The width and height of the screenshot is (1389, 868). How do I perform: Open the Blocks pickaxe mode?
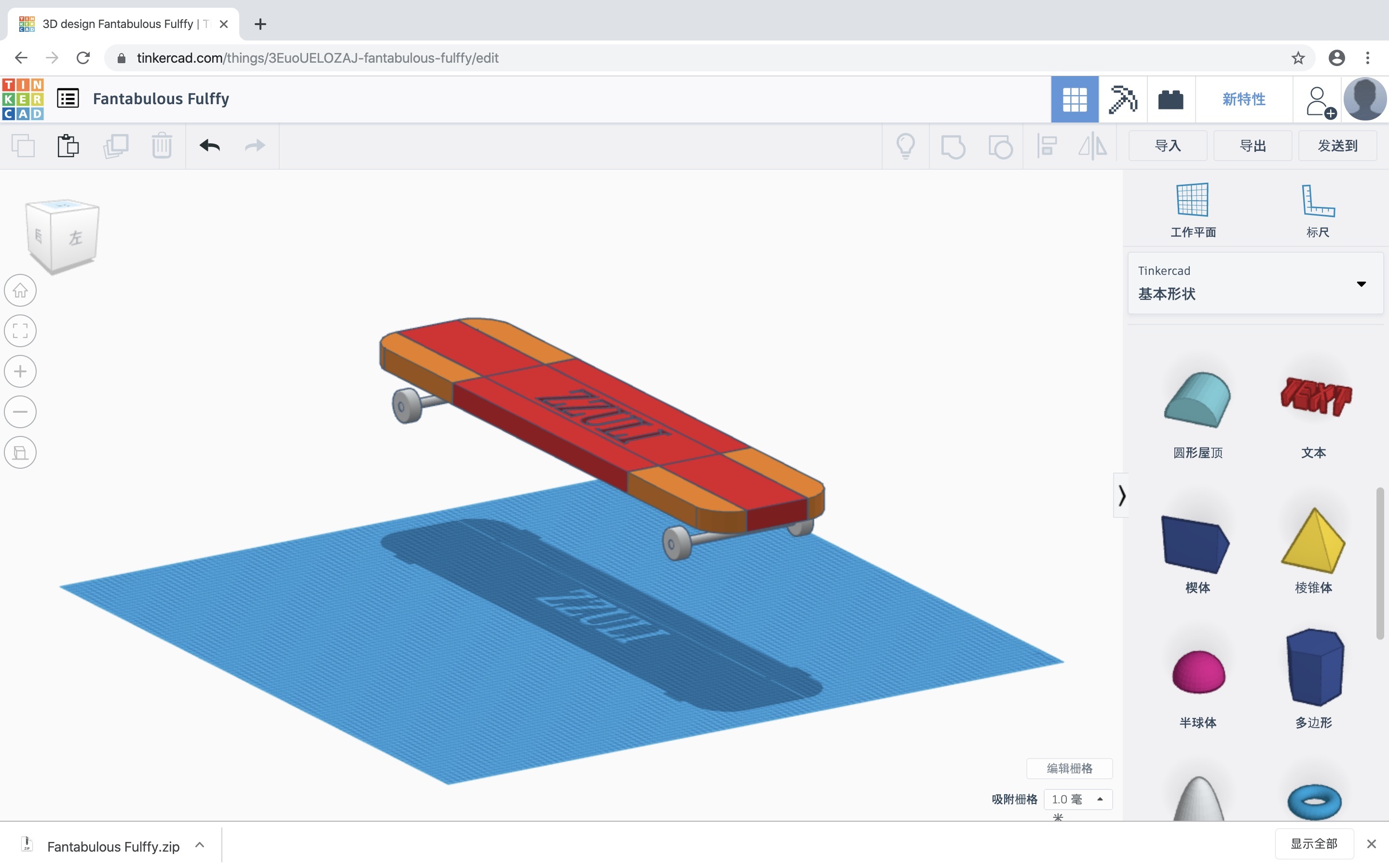[x=1122, y=99]
